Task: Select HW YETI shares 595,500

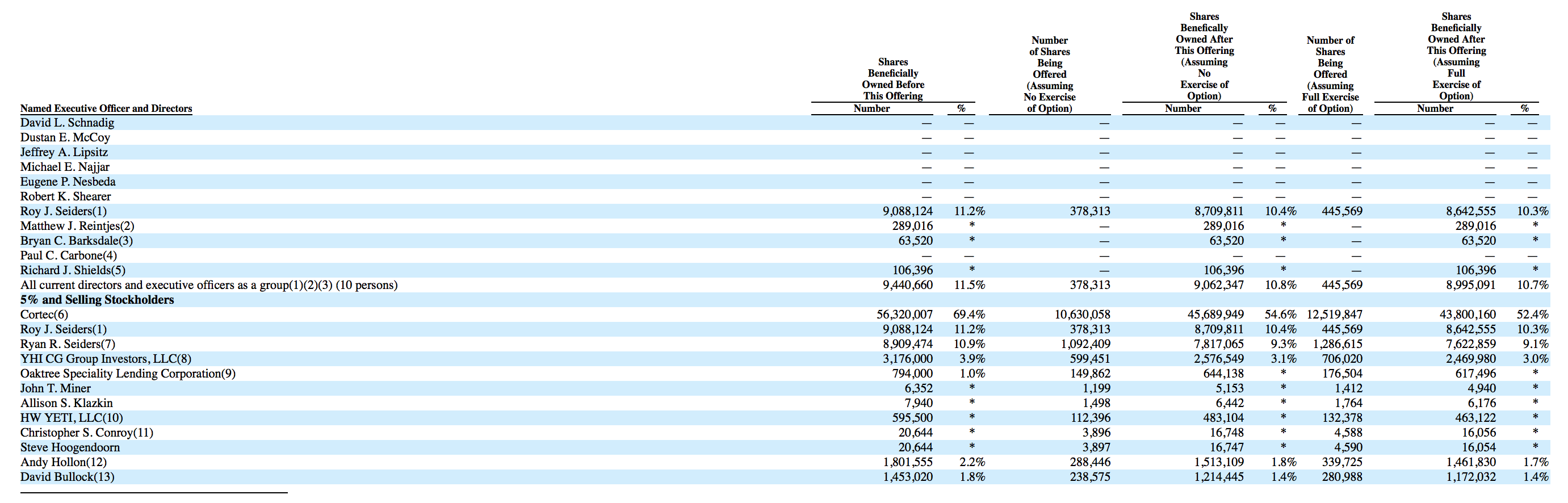Action: pyautogui.click(x=912, y=418)
